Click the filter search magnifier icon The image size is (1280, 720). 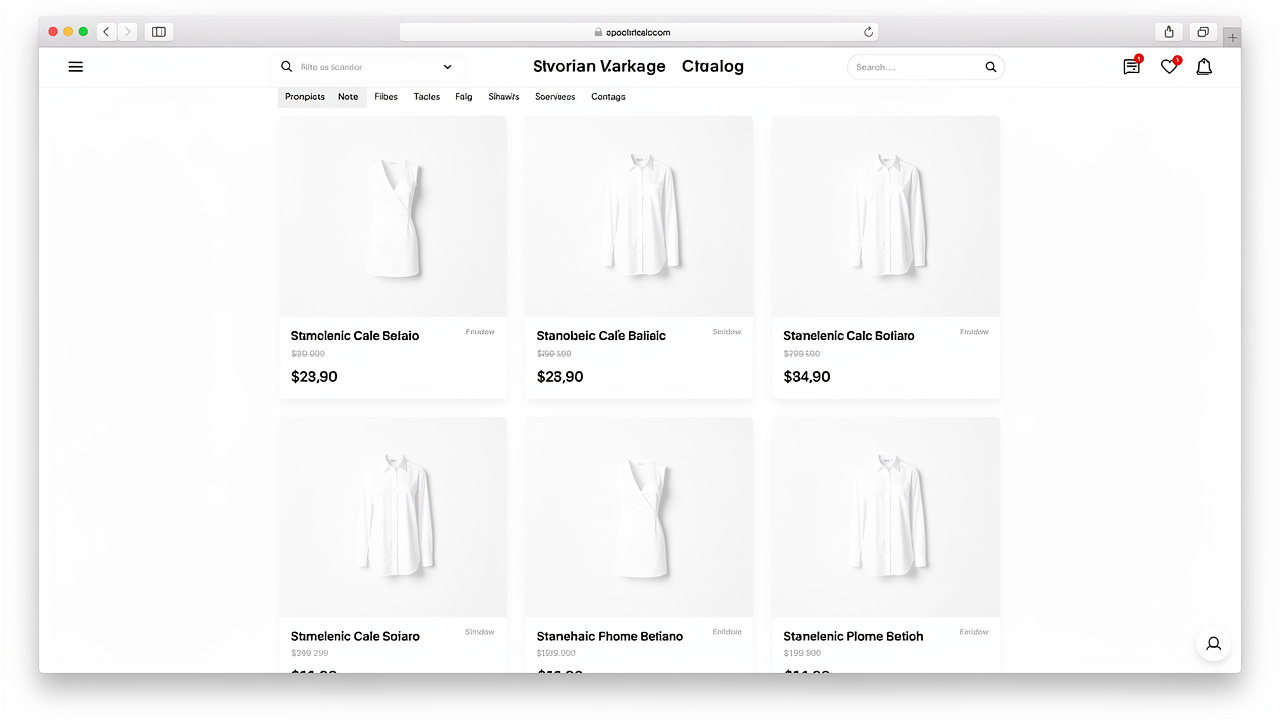pos(287,67)
